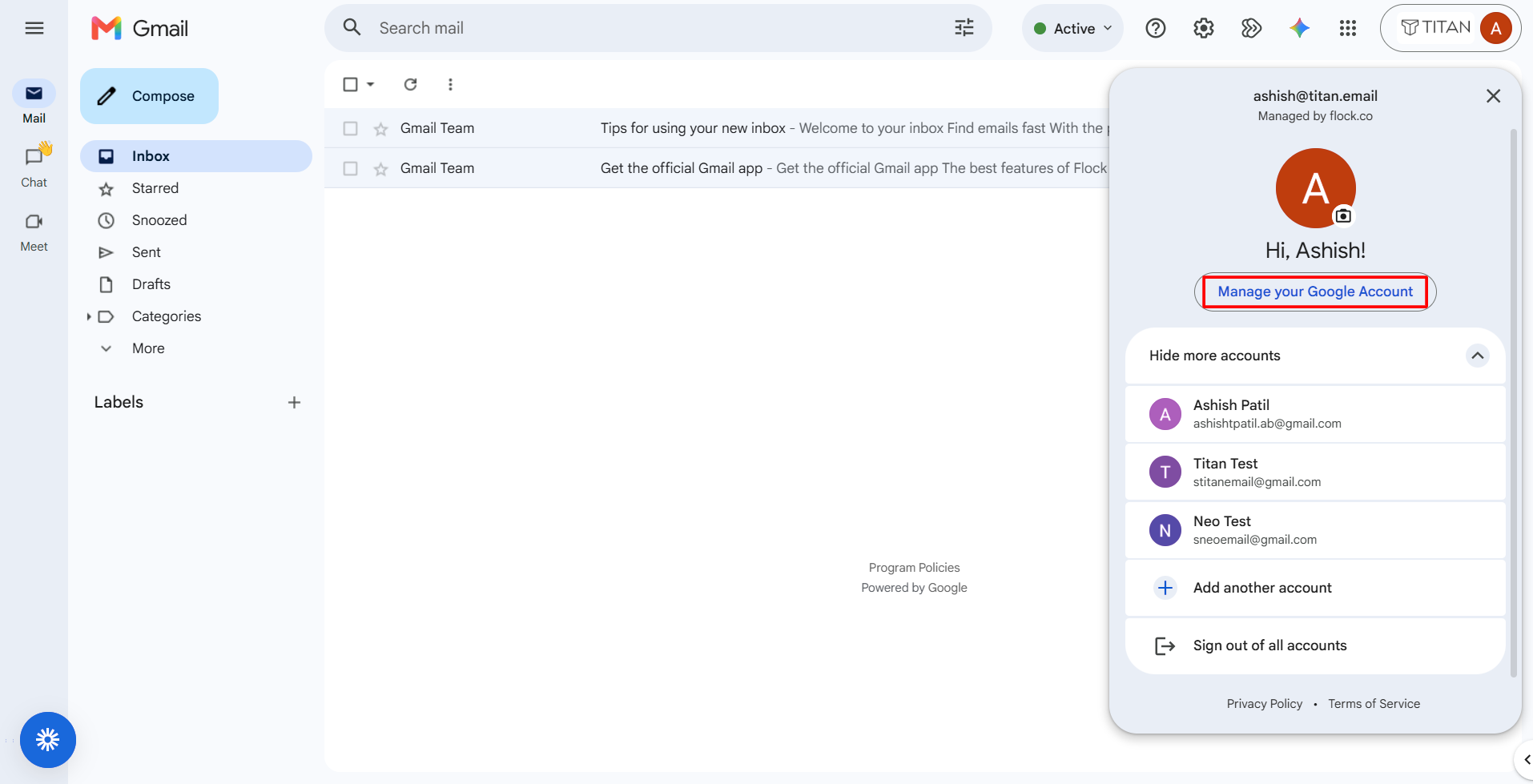Click the account panel scrollbar
Image resolution: width=1533 pixels, height=784 pixels.
tap(1514, 402)
